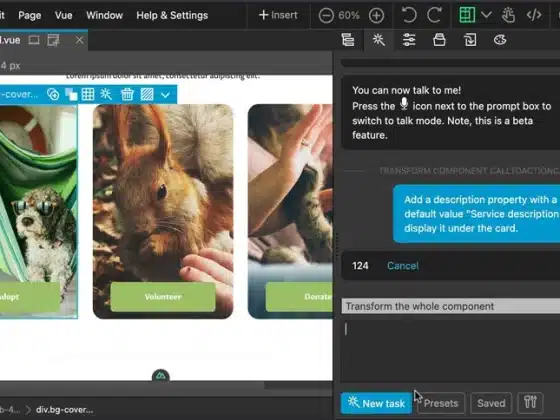Open the Saved prompts button
560x420 pixels.
pyautogui.click(x=491, y=403)
